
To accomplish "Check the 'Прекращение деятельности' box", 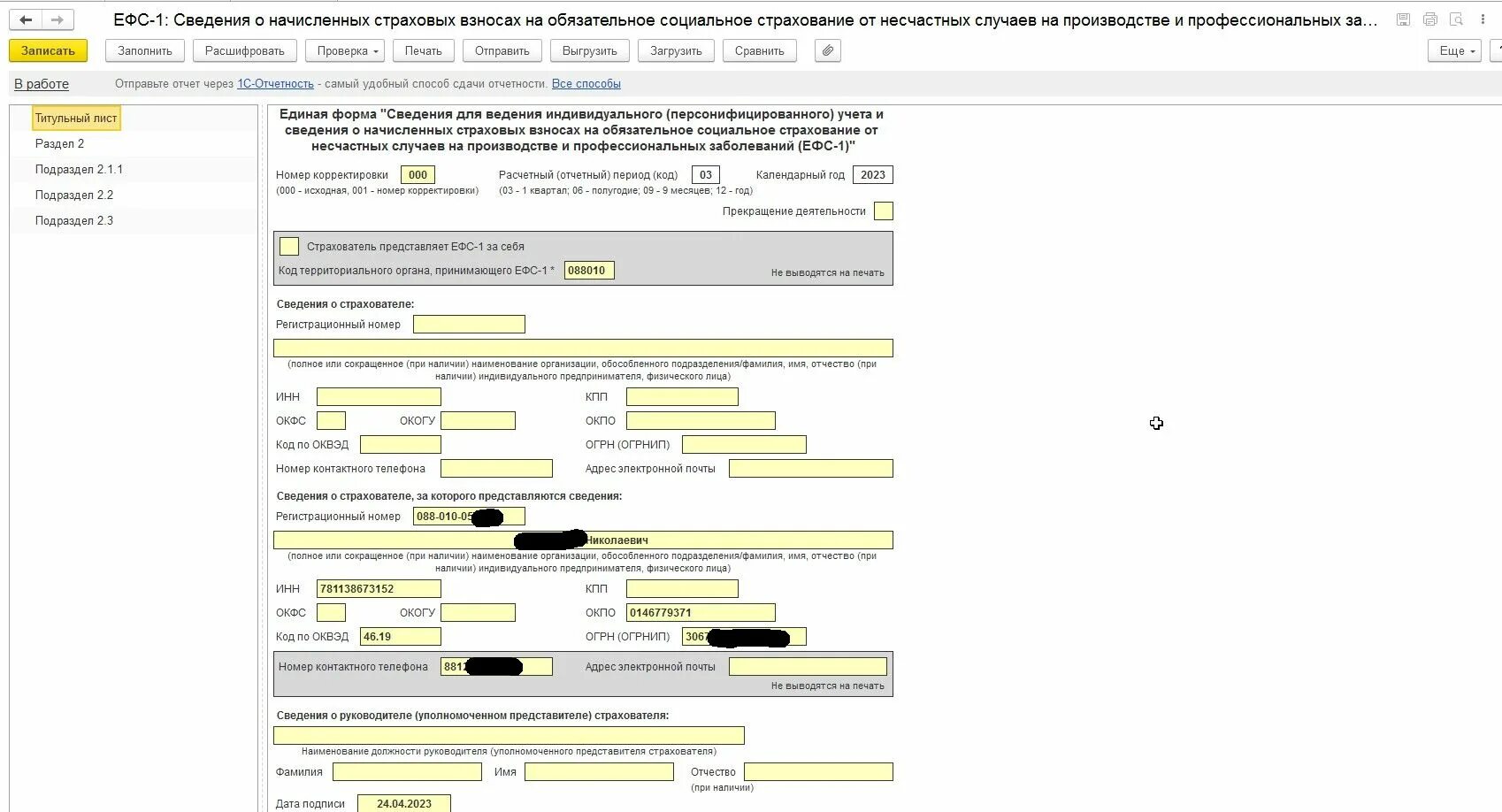I will (x=883, y=211).
